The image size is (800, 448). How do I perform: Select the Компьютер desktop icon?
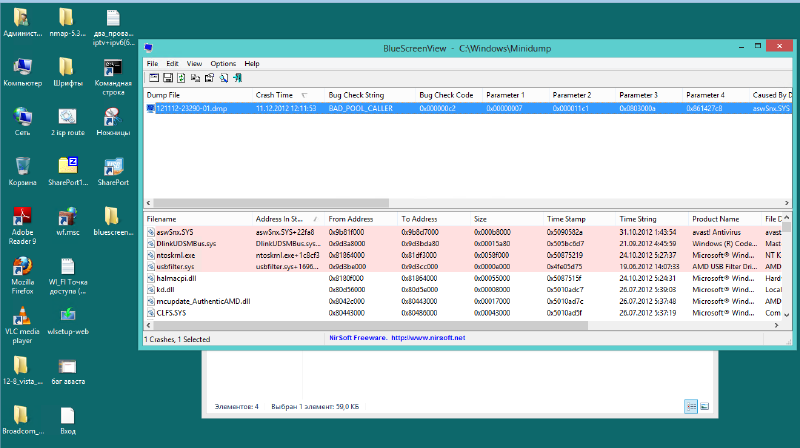[x=22, y=72]
